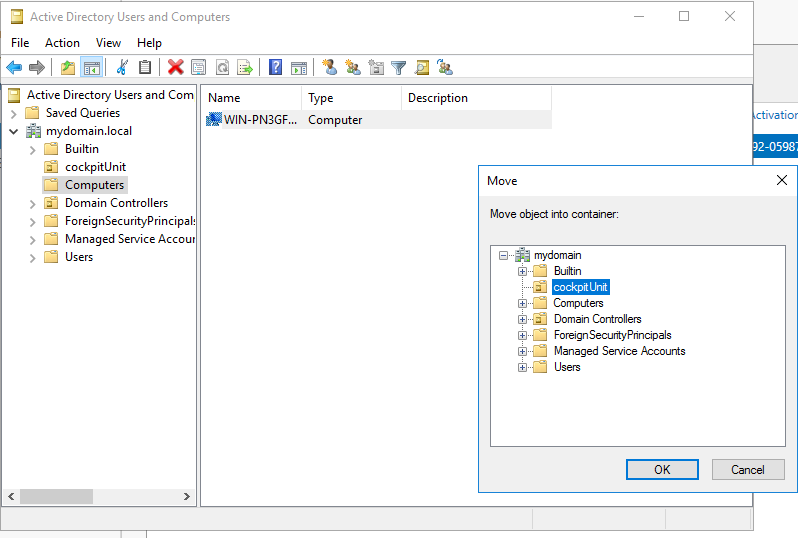Expand Users in the left tree
798x538 pixels.
(33, 258)
